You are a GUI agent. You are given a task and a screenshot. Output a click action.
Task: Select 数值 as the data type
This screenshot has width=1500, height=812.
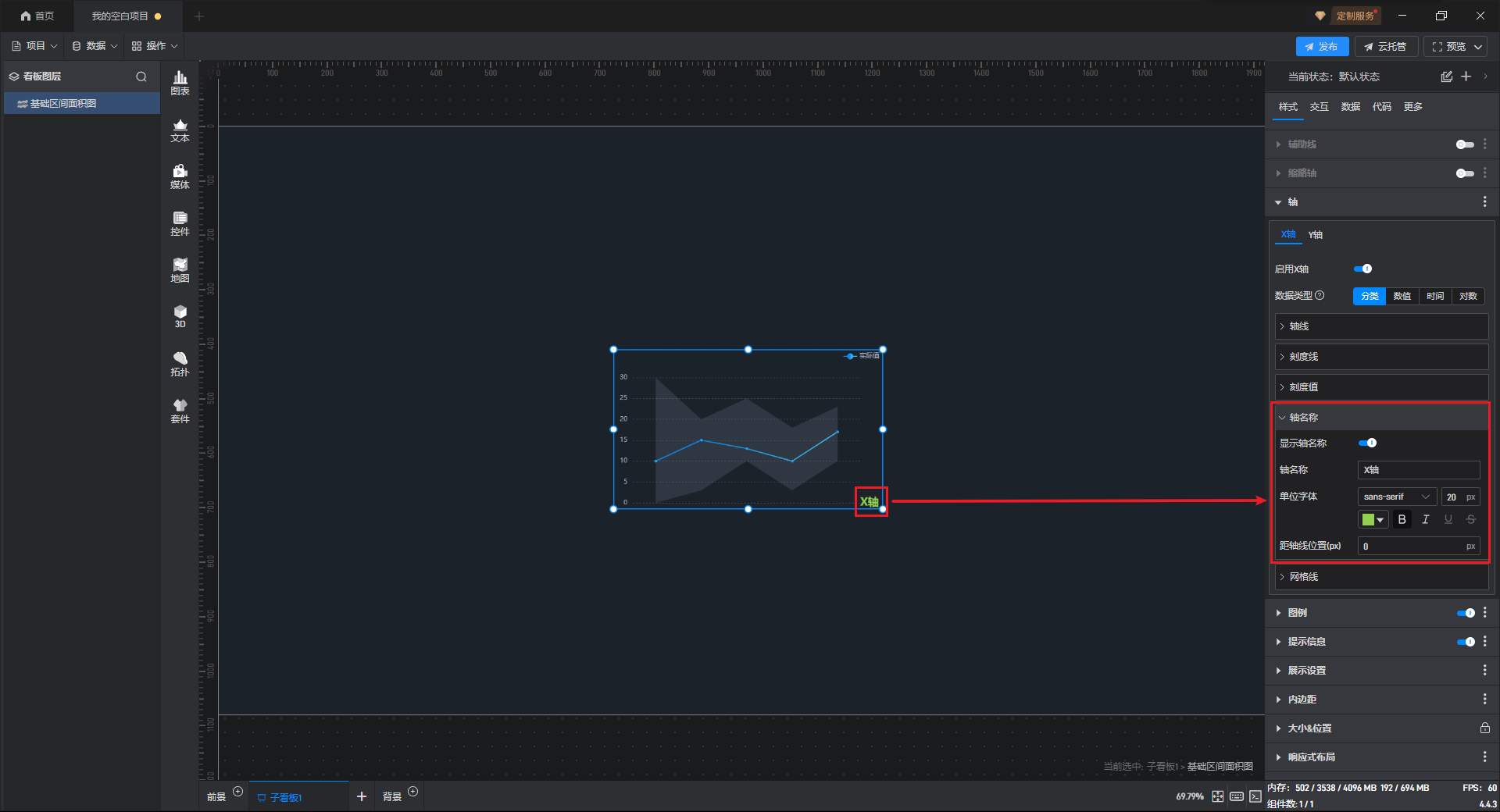tap(1402, 296)
